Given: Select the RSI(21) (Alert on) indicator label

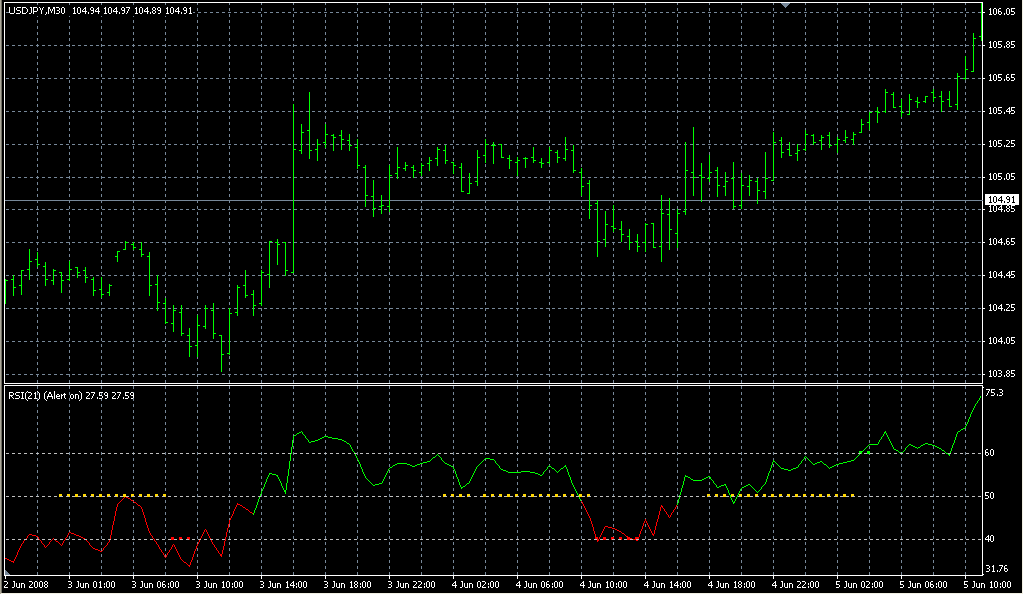Looking at the screenshot, I should point(46,395).
